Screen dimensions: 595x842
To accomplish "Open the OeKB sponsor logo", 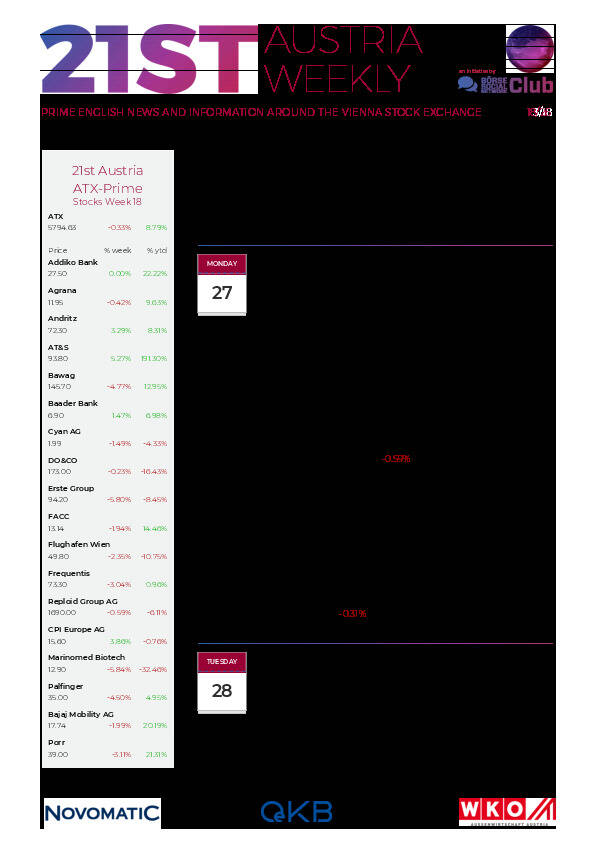I will 296,812.
